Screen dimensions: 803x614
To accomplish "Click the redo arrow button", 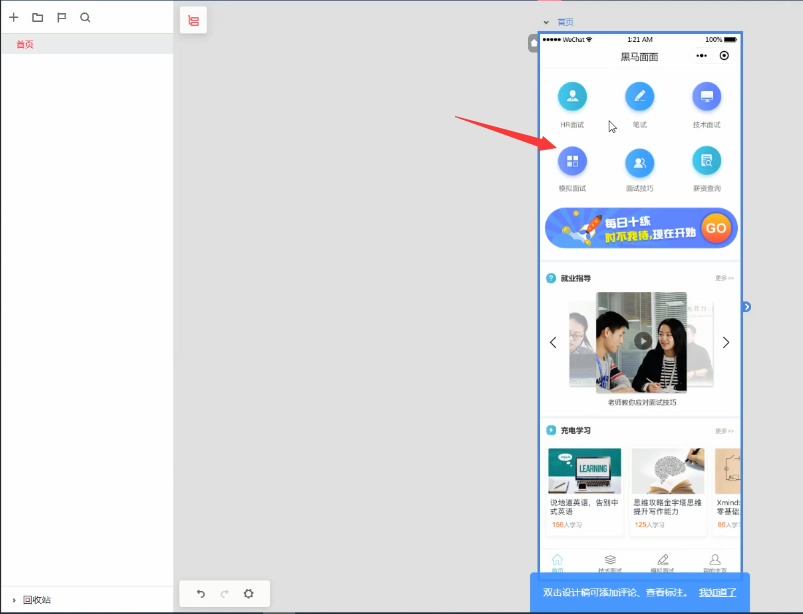I will point(224,594).
